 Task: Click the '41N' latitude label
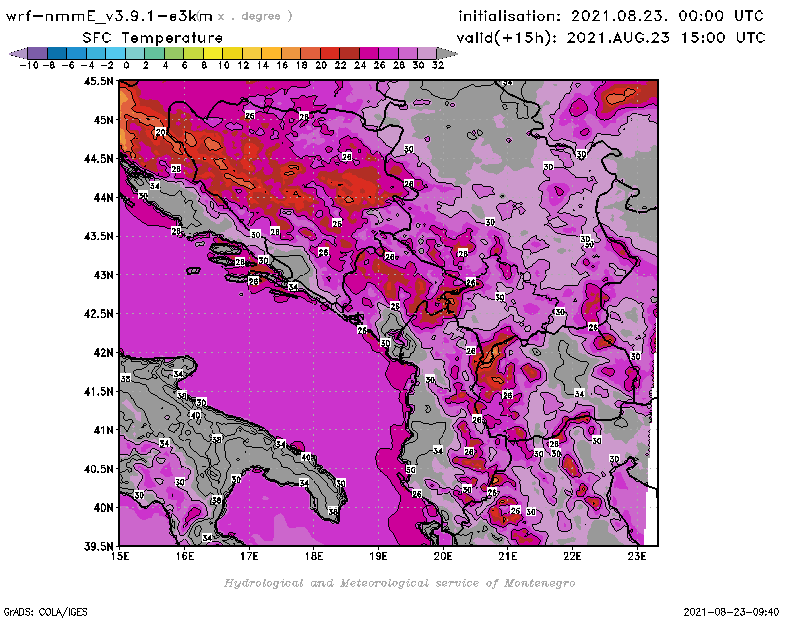(103, 430)
